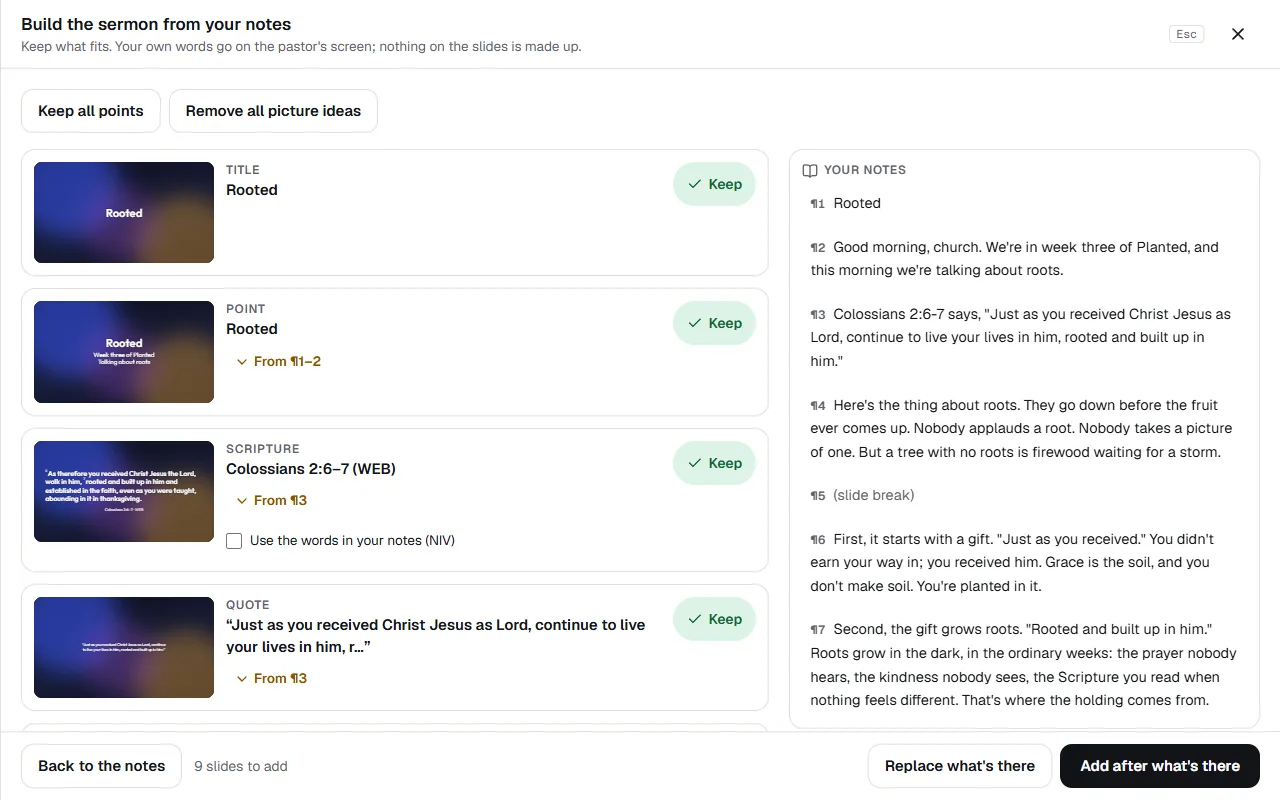This screenshot has height=800, width=1280.
Task: Open the Scripture slide thumbnail
Action: [124, 492]
